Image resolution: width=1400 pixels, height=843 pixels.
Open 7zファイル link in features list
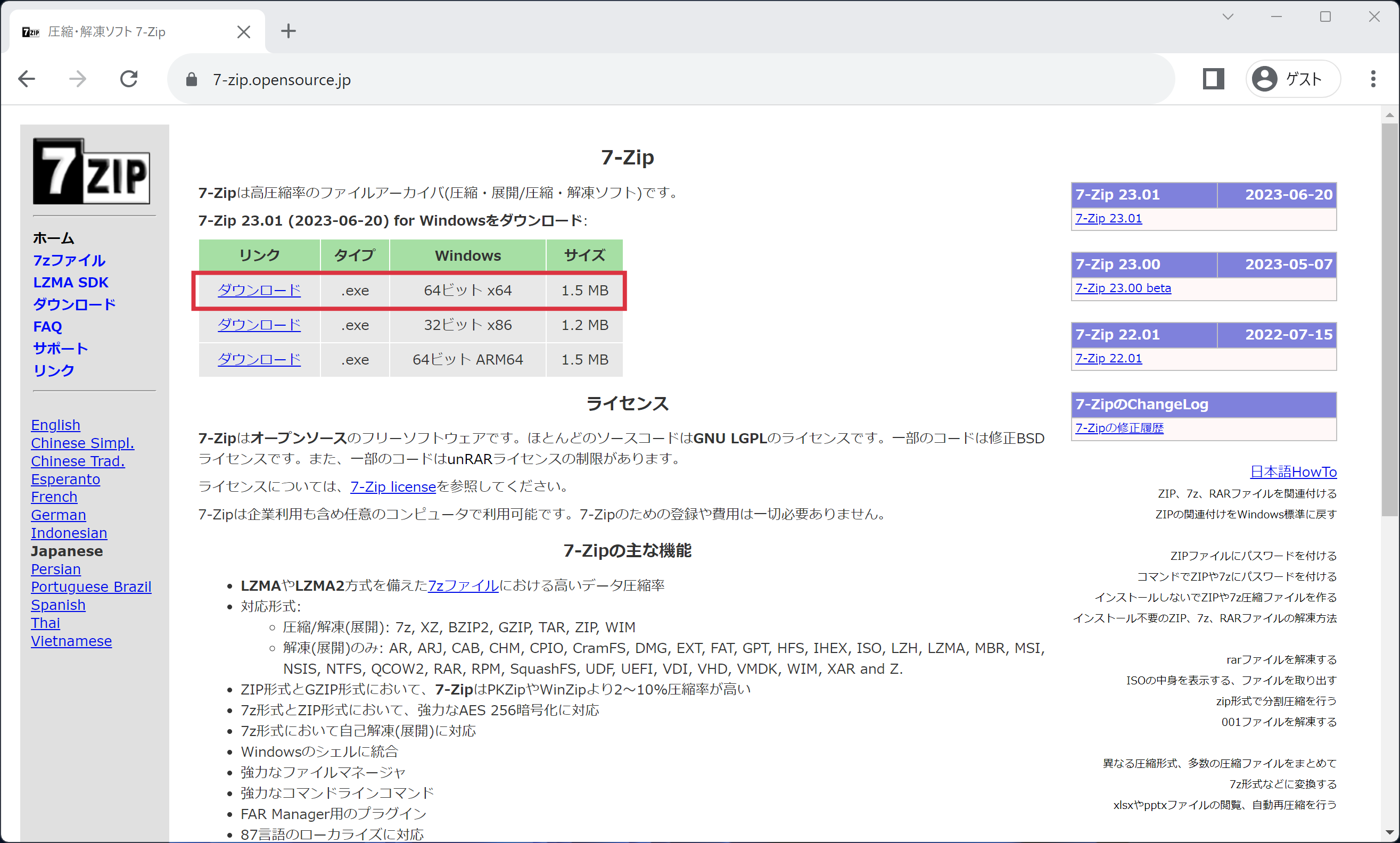tap(463, 585)
